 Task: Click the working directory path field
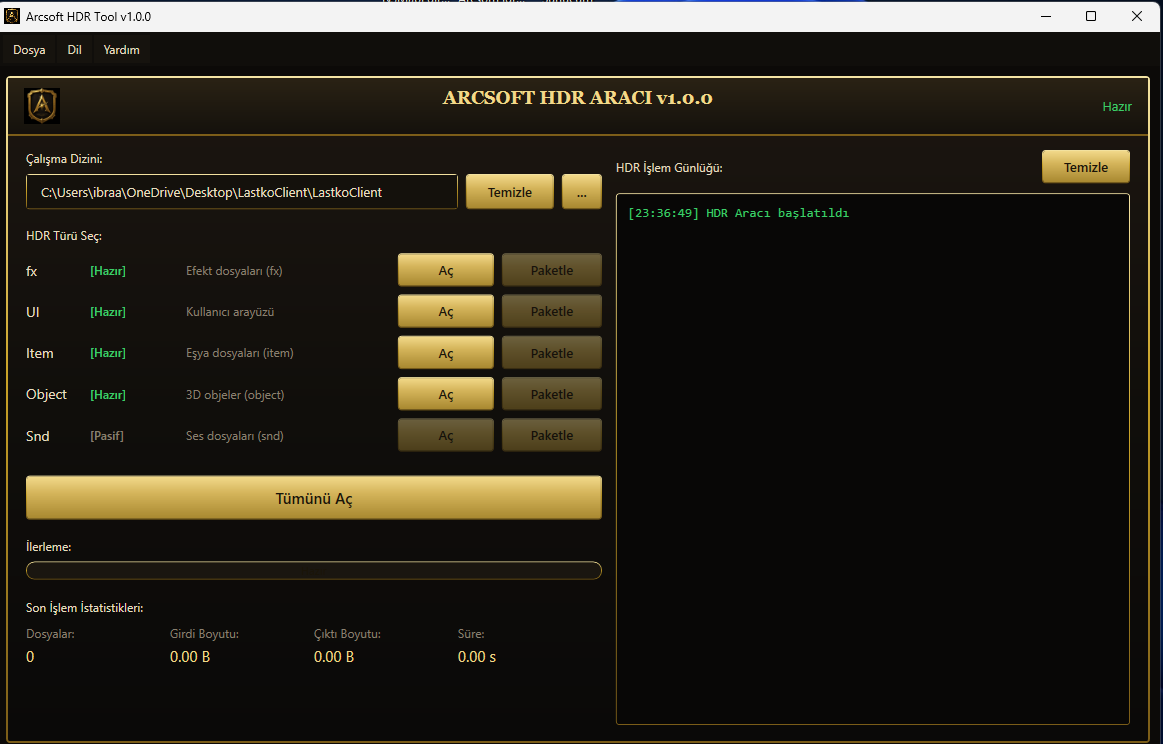[x=242, y=192]
